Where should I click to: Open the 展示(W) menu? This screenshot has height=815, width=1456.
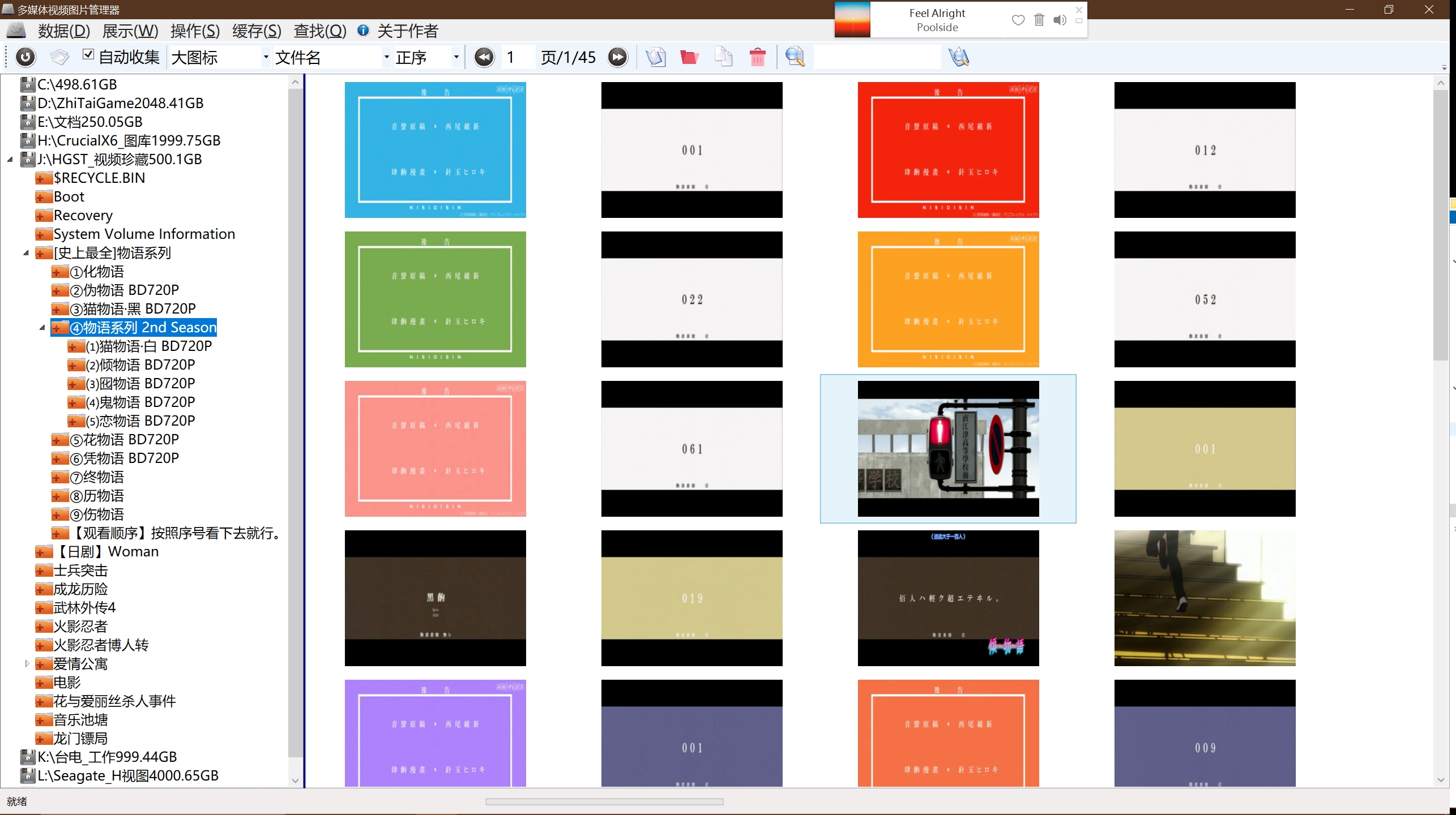pyautogui.click(x=130, y=31)
